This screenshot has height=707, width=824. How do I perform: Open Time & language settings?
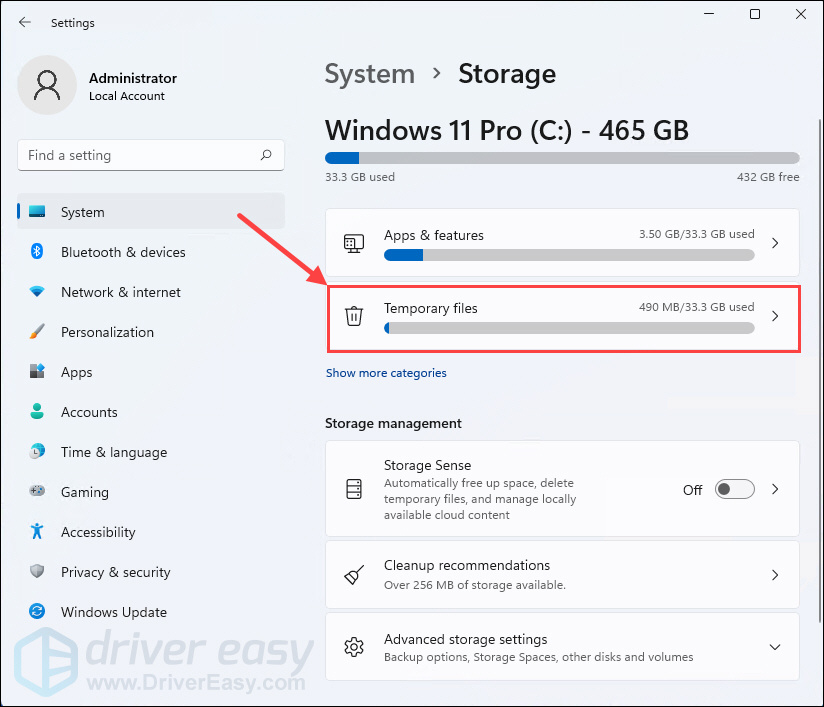pyautogui.click(x=151, y=452)
